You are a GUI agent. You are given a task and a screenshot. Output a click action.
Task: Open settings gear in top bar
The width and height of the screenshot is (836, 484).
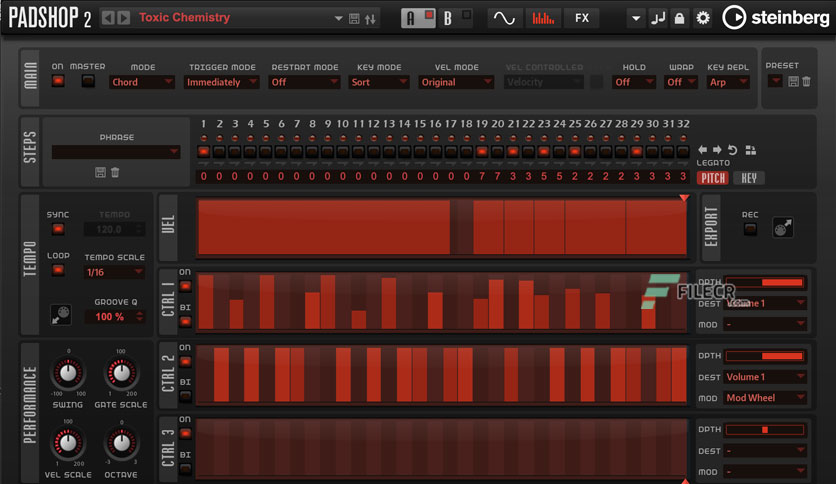pyautogui.click(x=703, y=18)
